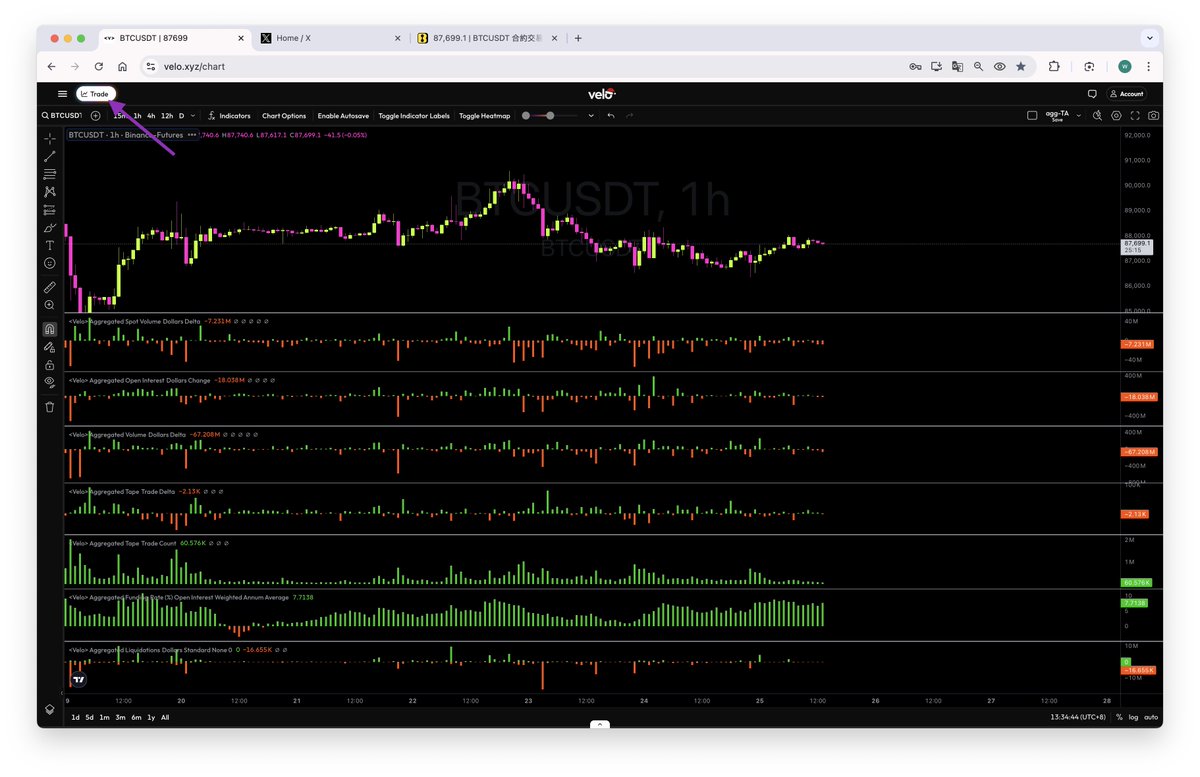1200x777 pixels.
Task: Open the Account menu
Action: [x=1127, y=94]
